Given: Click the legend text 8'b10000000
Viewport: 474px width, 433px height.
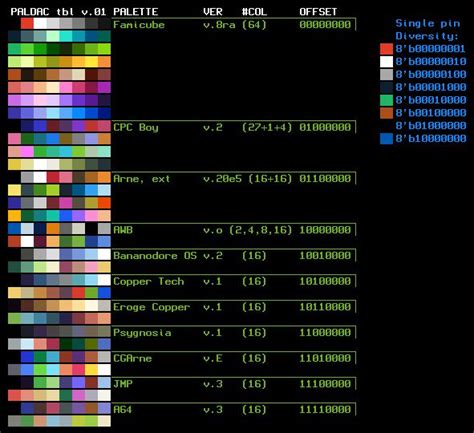Looking at the screenshot, I should pyautogui.click(x=431, y=139).
